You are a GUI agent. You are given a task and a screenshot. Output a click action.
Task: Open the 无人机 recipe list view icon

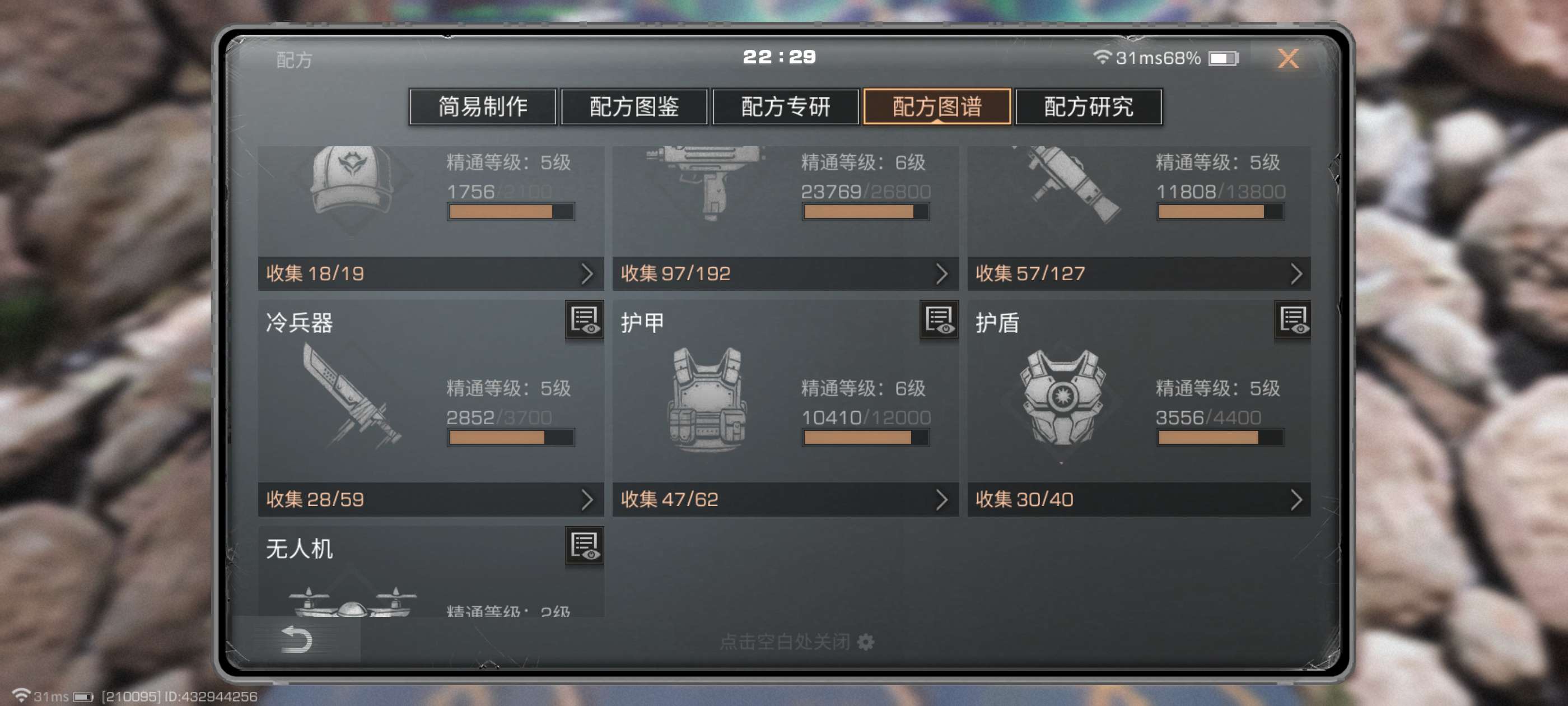pyautogui.click(x=584, y=545)
